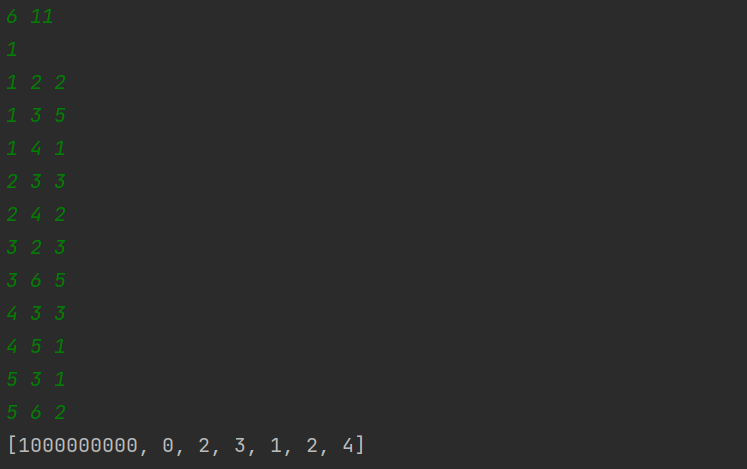Place cursor on line '1 4 1'

tap(36, 148)
